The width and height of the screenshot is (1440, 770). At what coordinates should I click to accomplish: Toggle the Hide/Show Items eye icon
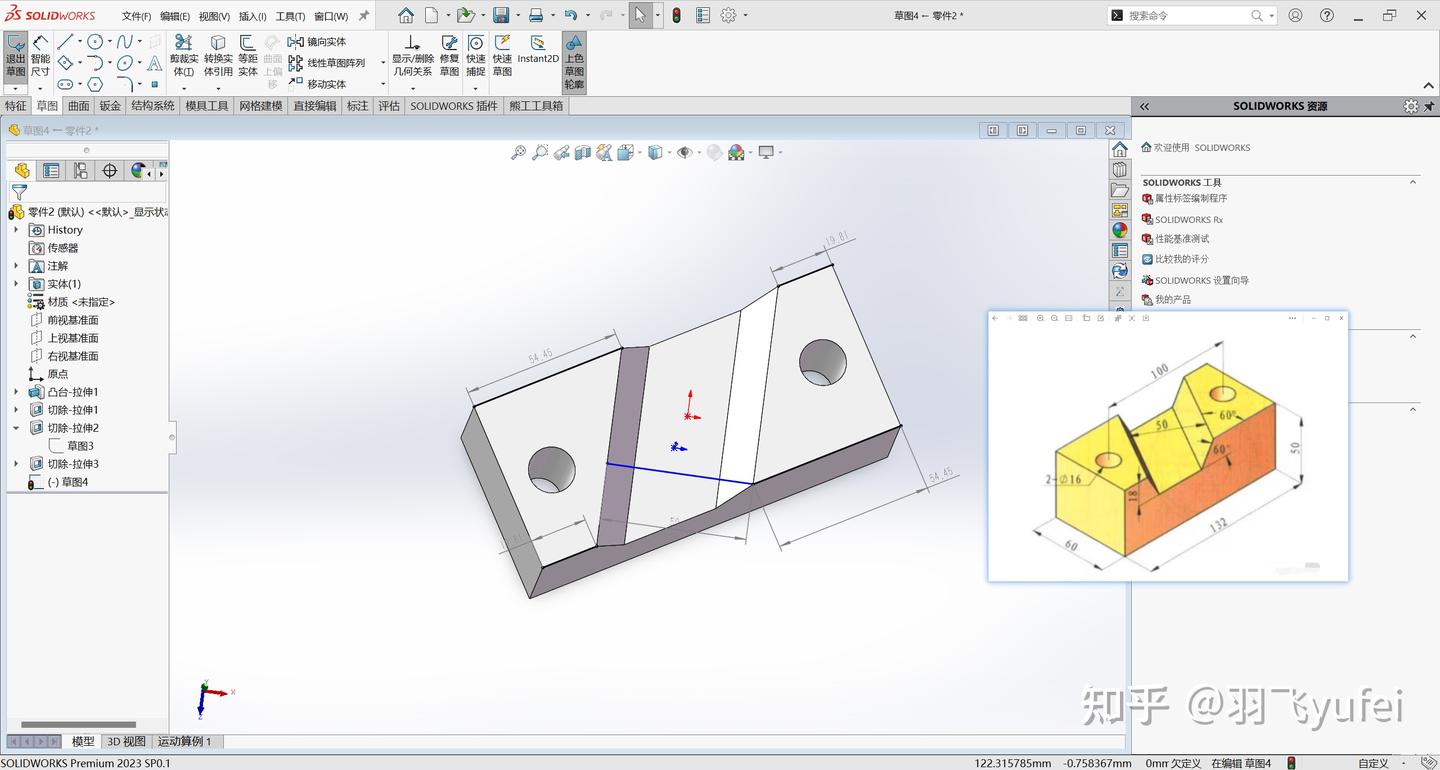(684, 153)
